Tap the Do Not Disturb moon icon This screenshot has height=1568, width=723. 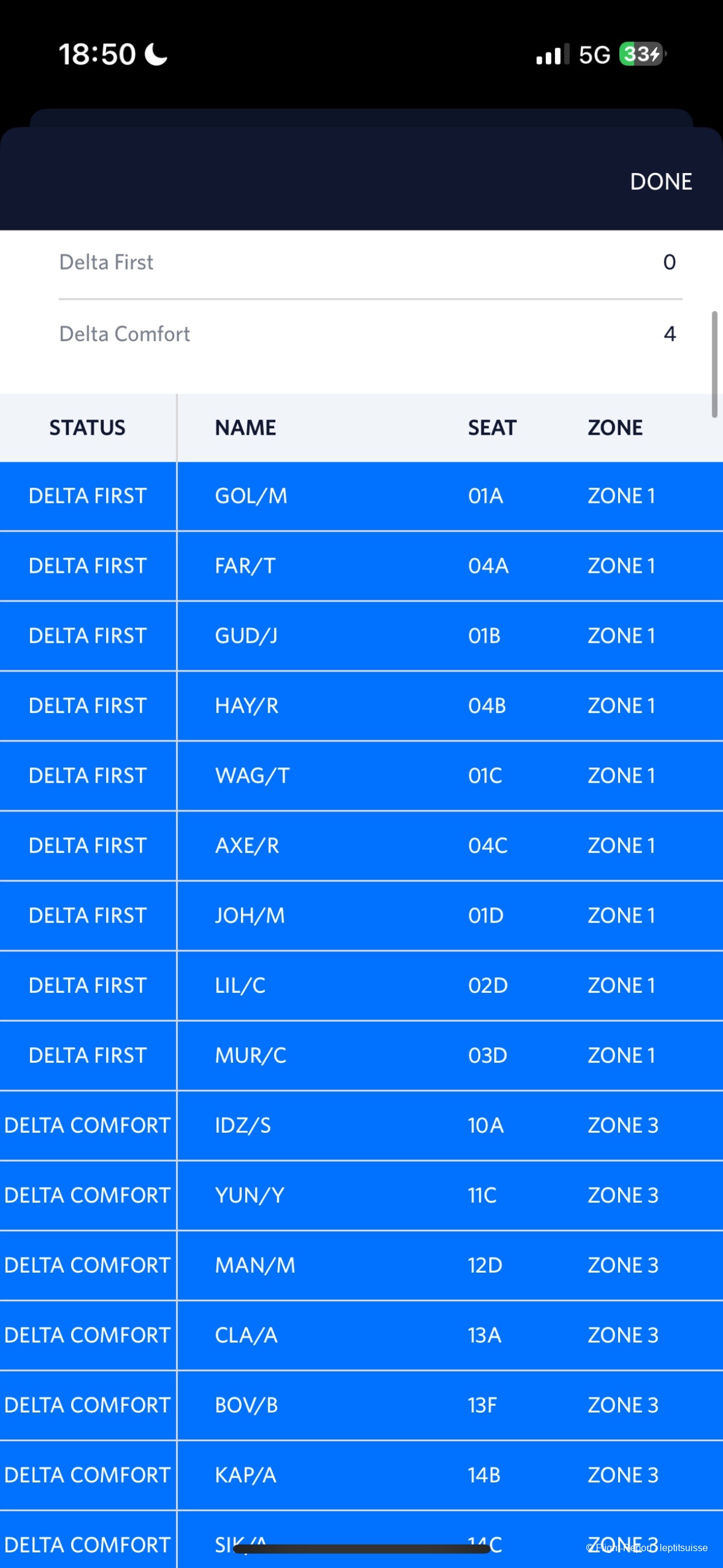(157, 54)
